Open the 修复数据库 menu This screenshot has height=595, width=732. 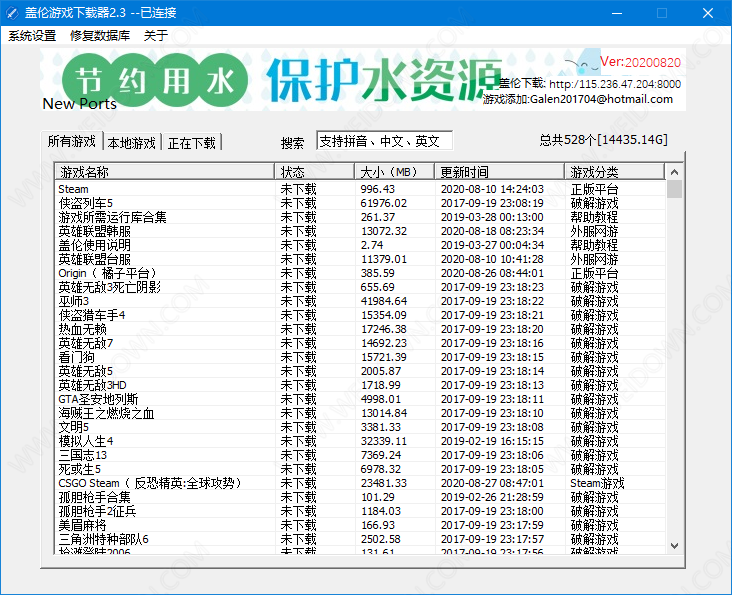click(x=100, y=35)
